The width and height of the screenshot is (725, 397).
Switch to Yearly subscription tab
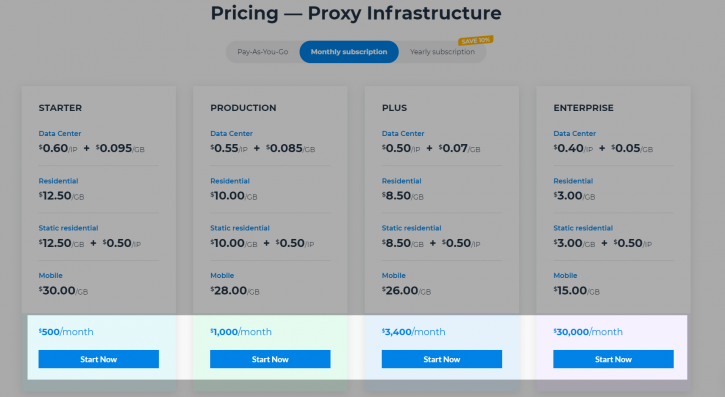click(442, 52)
